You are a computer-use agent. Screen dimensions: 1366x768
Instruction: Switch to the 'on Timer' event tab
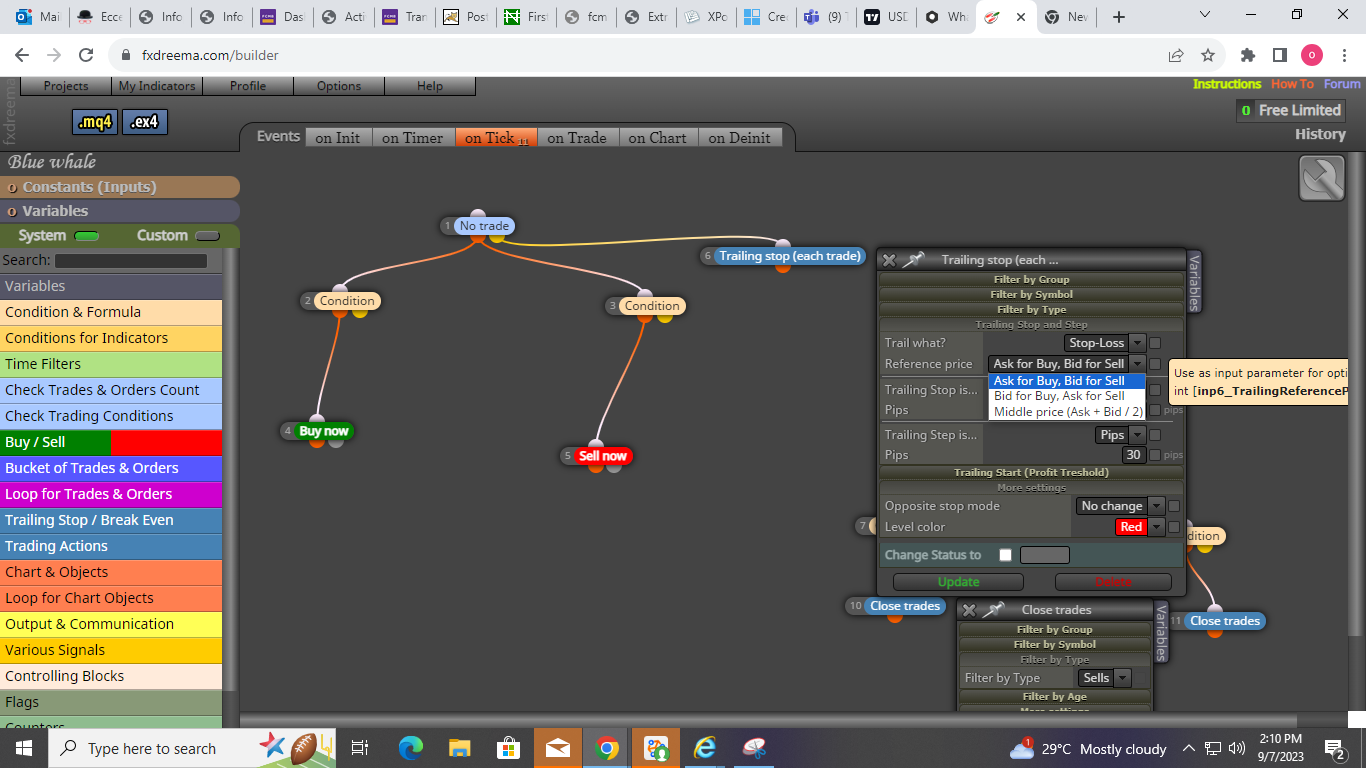click(412, 138)
